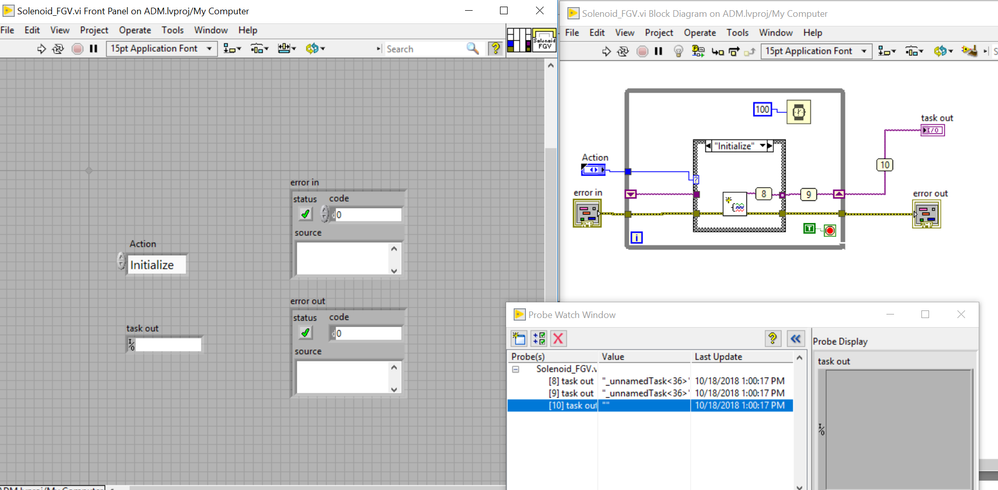The image size is (998, 490).
Task: Click the Front Panel Search field
Action: pos(424,48)
